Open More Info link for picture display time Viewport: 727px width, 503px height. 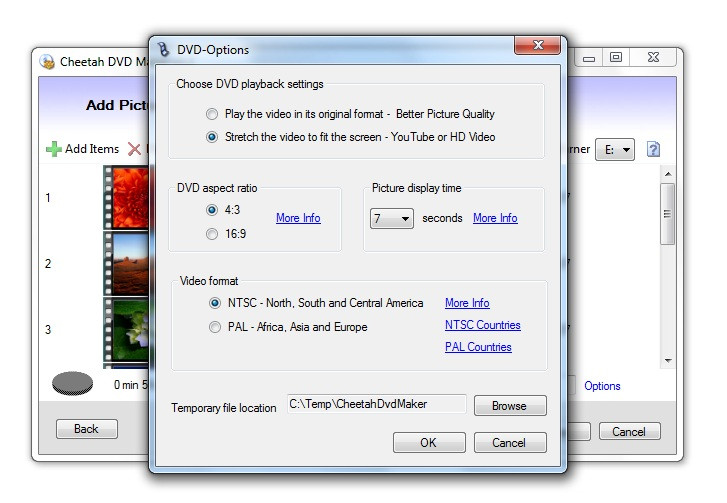click(x=495, y=218)
